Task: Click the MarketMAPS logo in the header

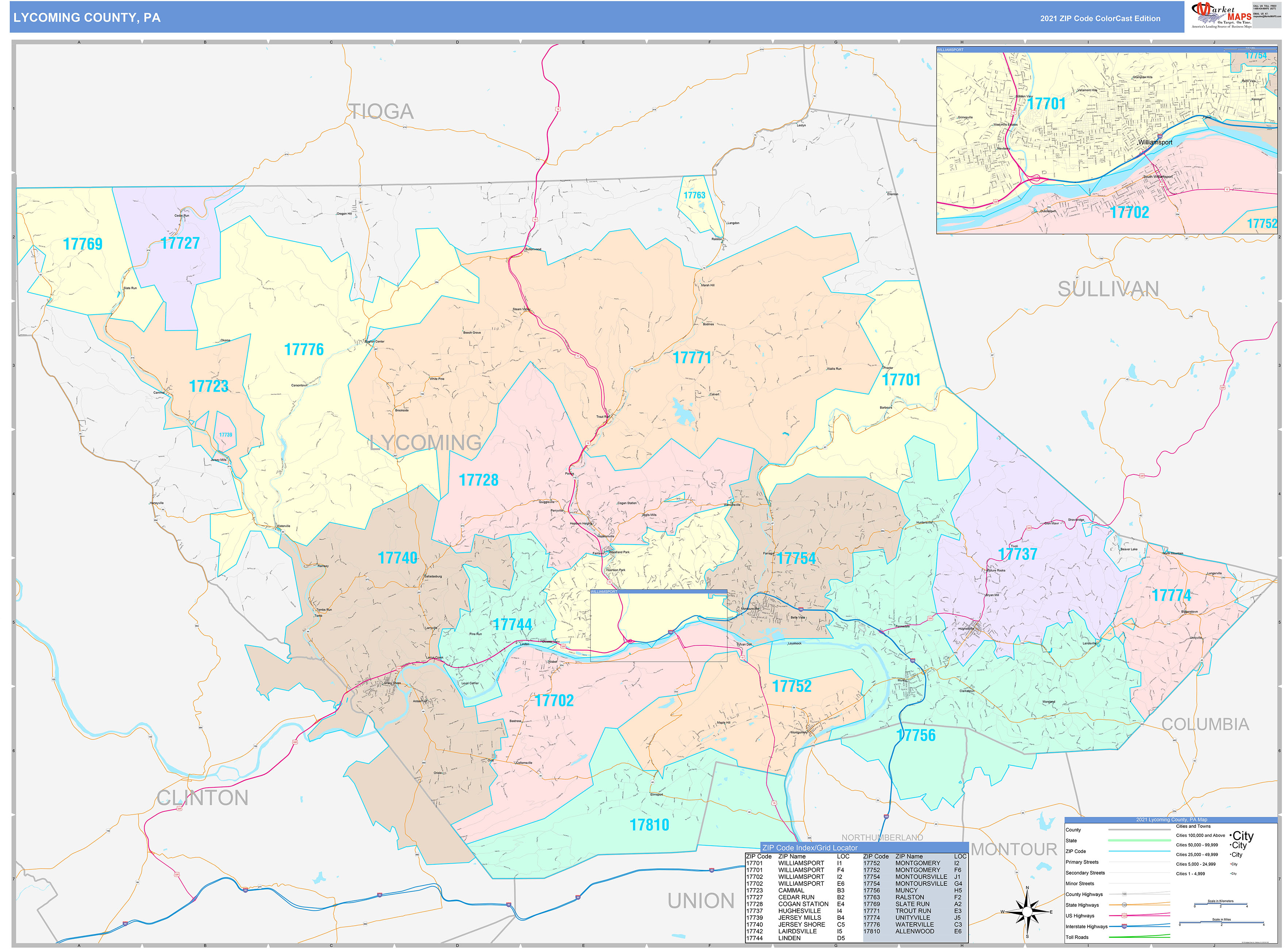Action: [1221, 15]
